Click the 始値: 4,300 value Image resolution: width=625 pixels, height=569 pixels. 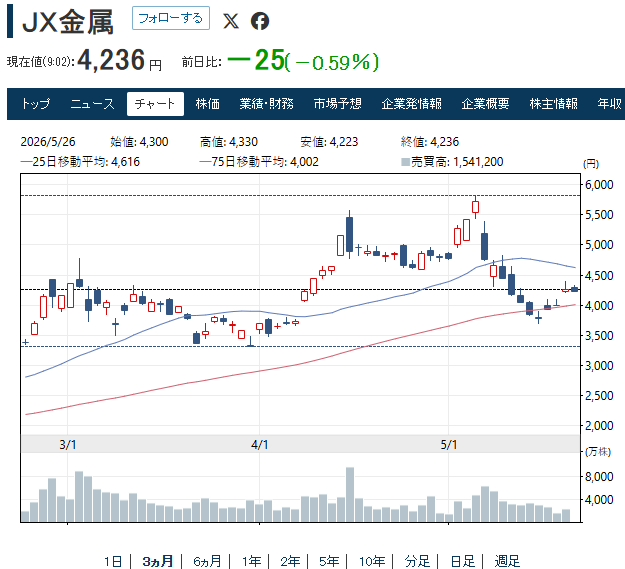click(x=139, y=142)
